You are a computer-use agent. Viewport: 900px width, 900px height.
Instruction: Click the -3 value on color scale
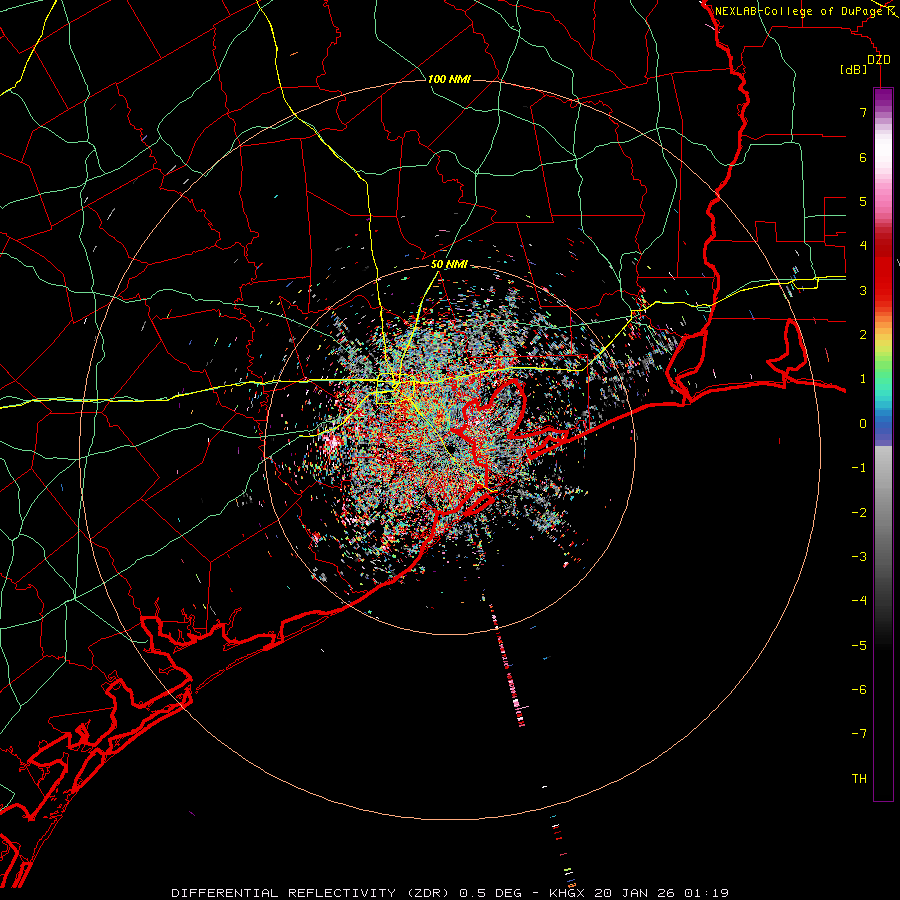click(x=859, y=557)
